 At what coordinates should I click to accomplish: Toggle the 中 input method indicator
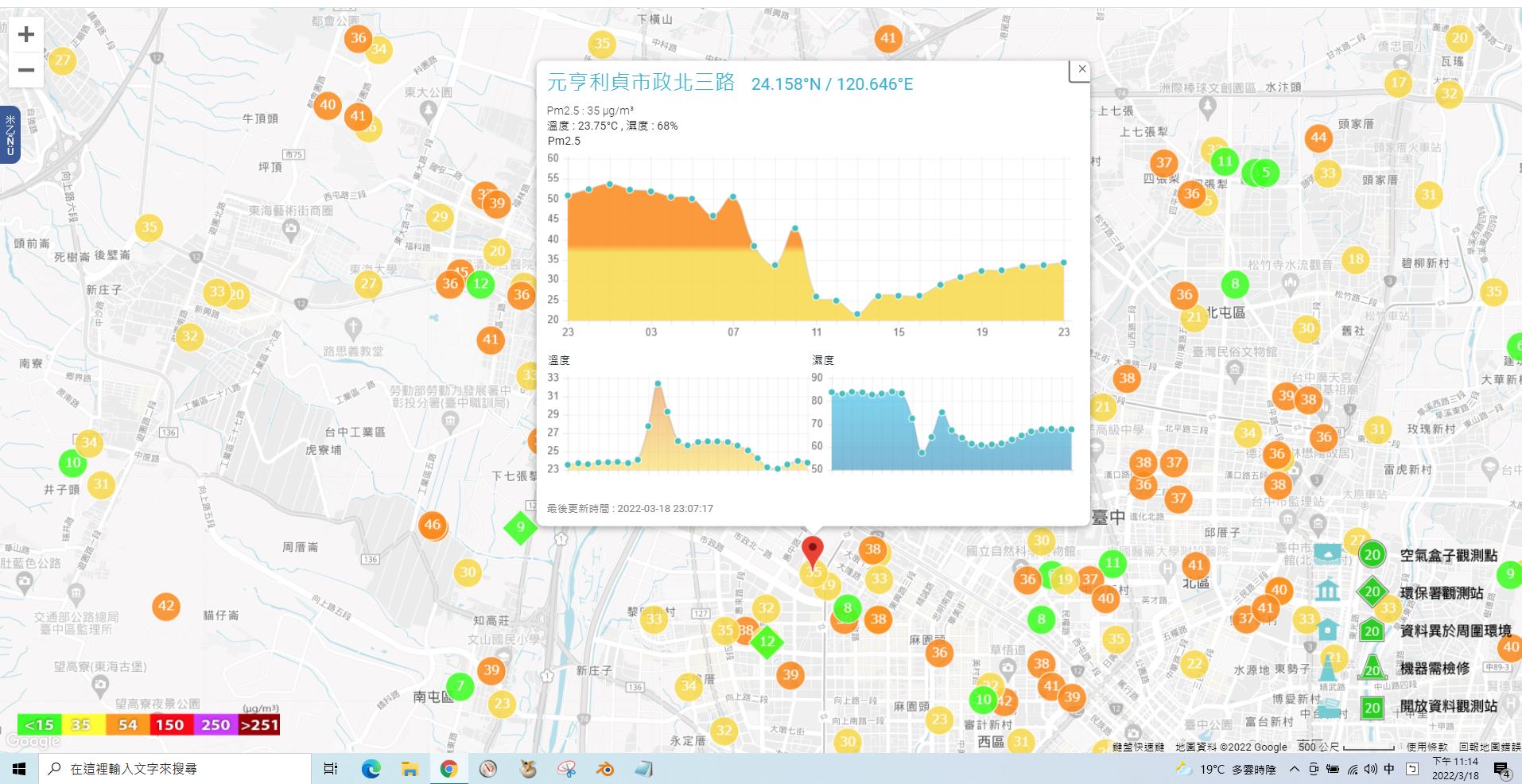(1389, 769)
